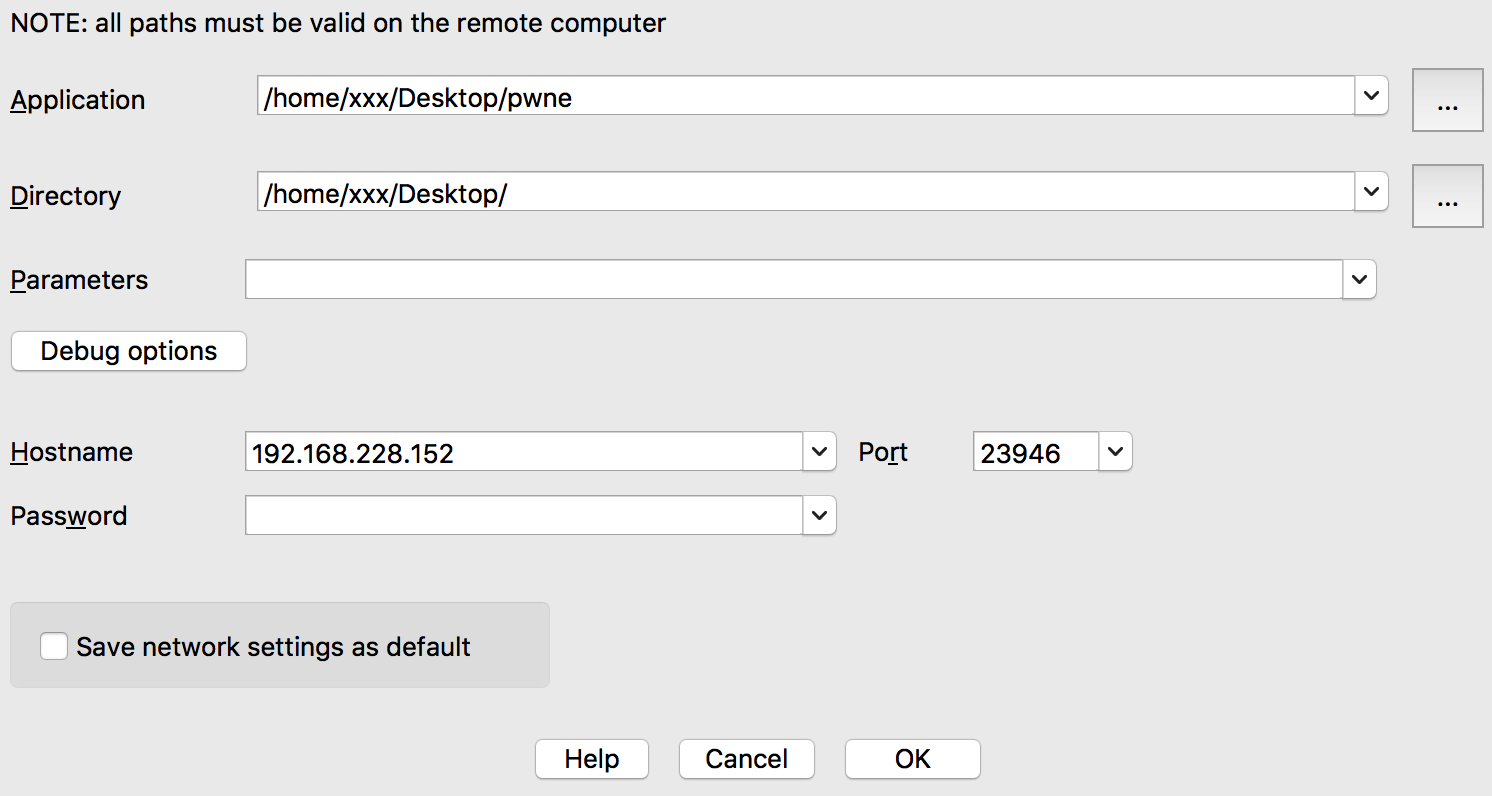1492x796 pixels.
Task: Click the empty Parameters field
Action: 794,279
